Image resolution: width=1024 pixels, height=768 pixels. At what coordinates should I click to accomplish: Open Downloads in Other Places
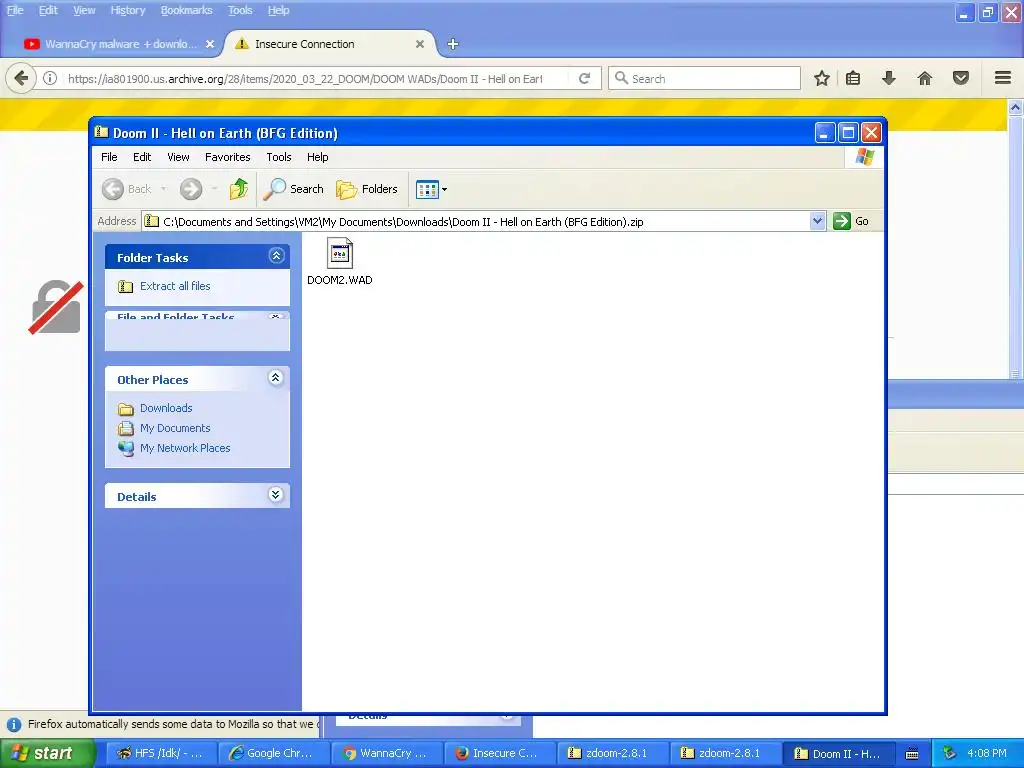tap(166, 408)
